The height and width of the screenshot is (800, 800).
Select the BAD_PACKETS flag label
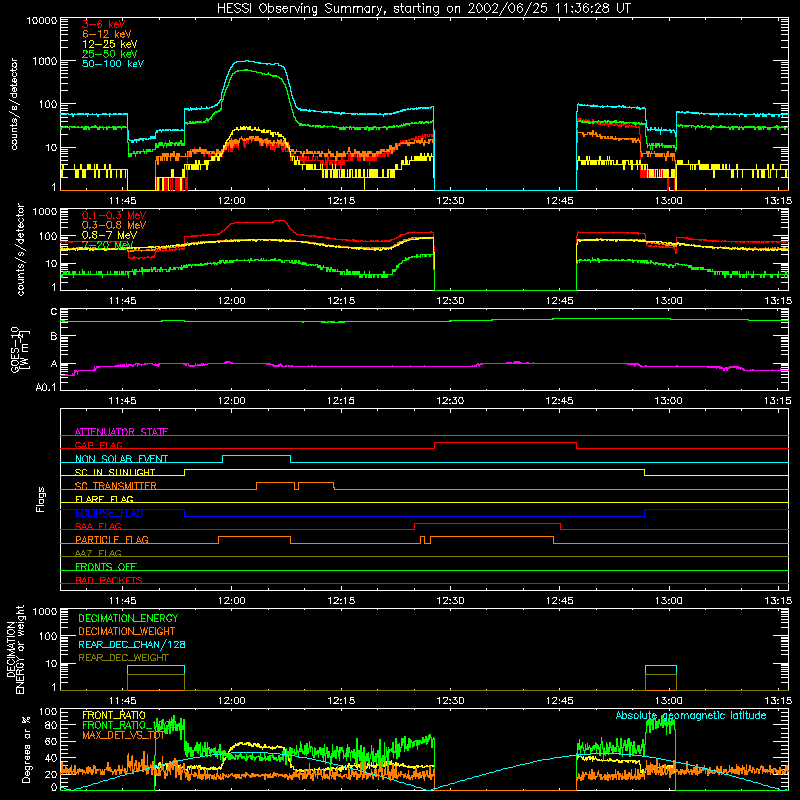tap(109, 580)
